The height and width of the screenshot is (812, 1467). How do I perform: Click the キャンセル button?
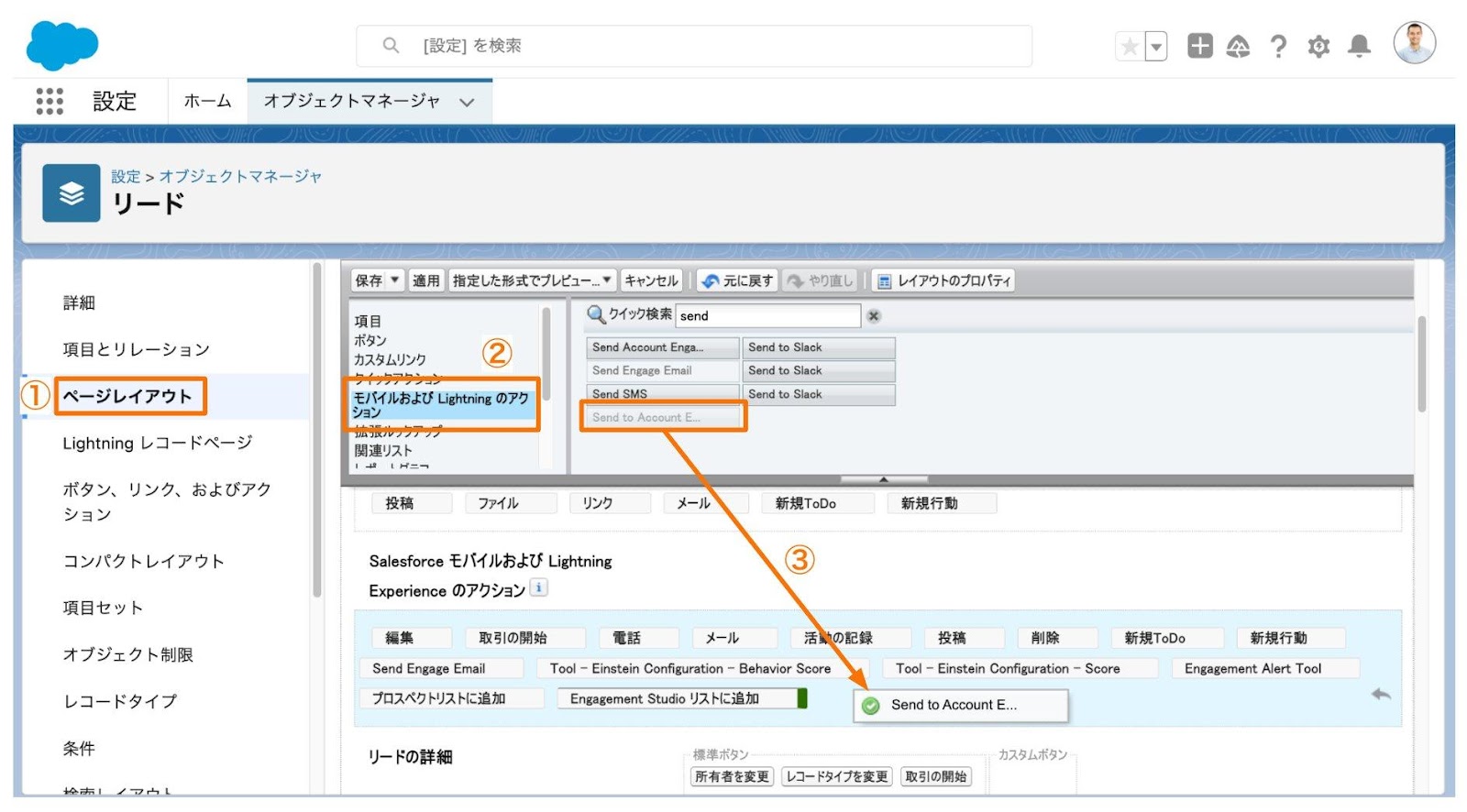[652, 280]
